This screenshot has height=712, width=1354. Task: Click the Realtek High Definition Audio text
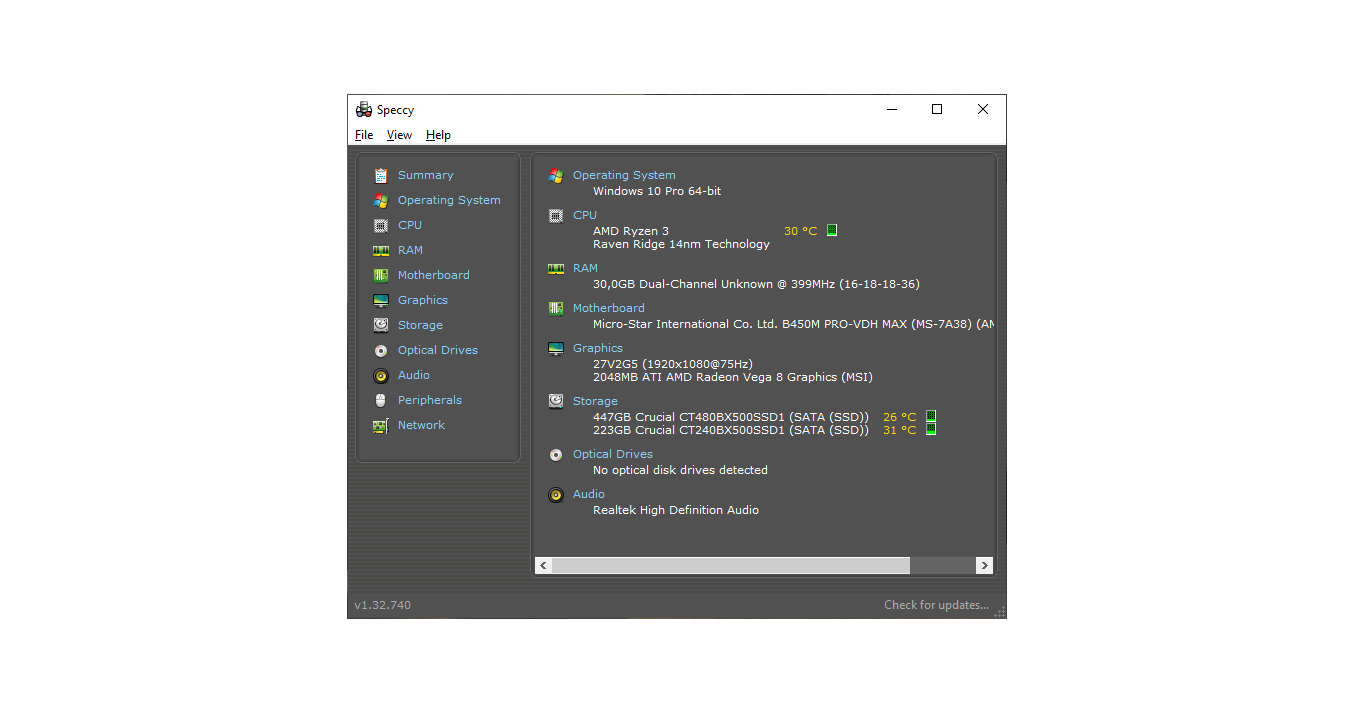click(676, 510)
